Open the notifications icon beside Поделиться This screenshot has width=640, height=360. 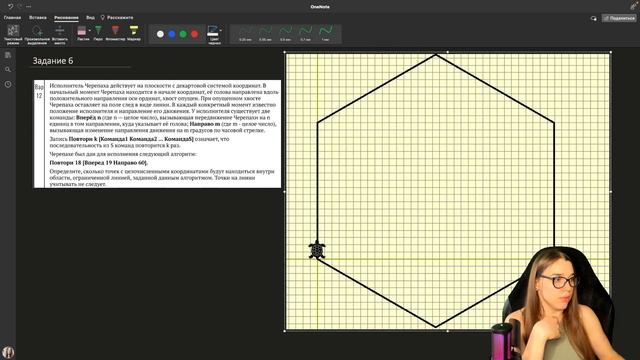593,18
